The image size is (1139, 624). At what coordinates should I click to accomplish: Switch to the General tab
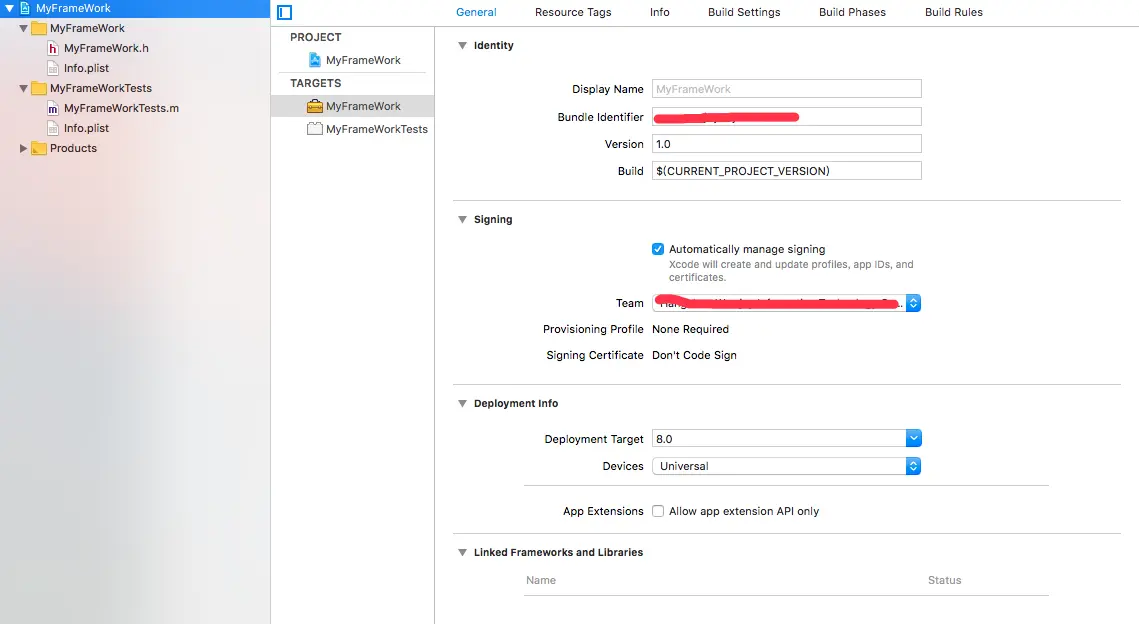pos(477,12)
